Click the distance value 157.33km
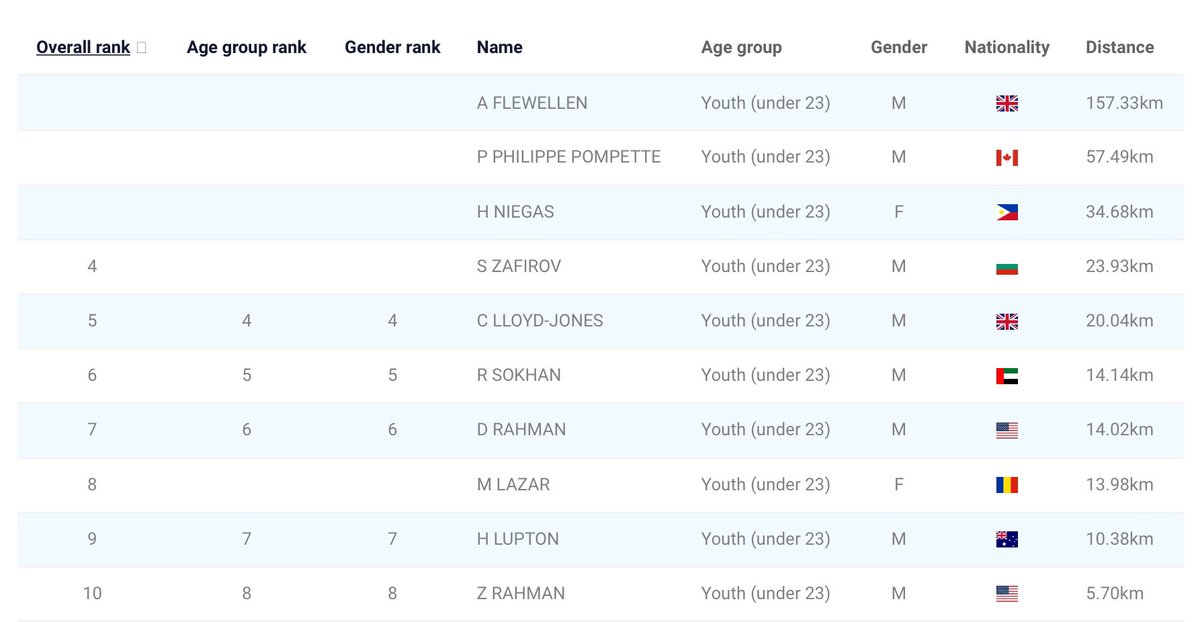 click(x=1124, y=102)
